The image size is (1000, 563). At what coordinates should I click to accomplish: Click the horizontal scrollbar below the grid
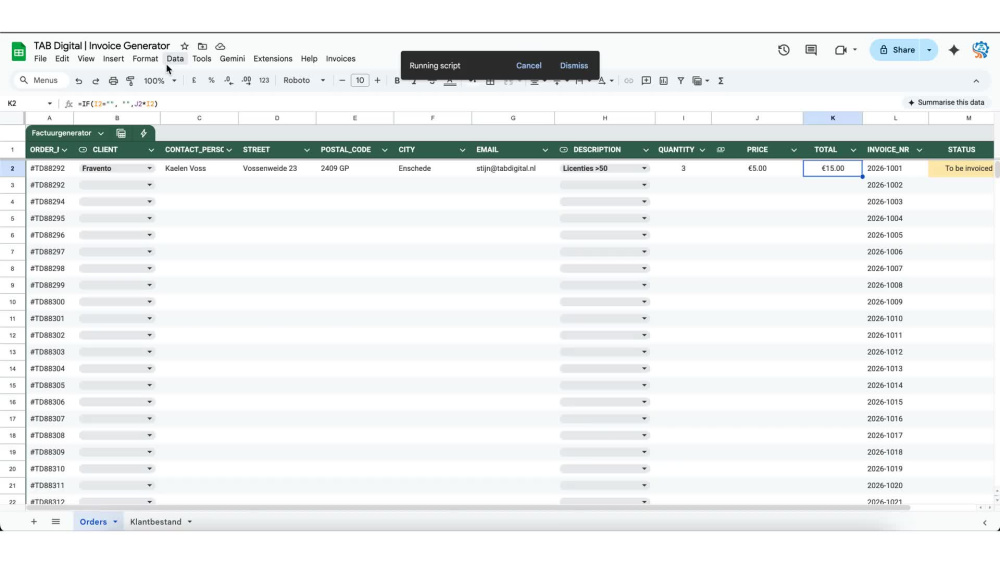469,508
